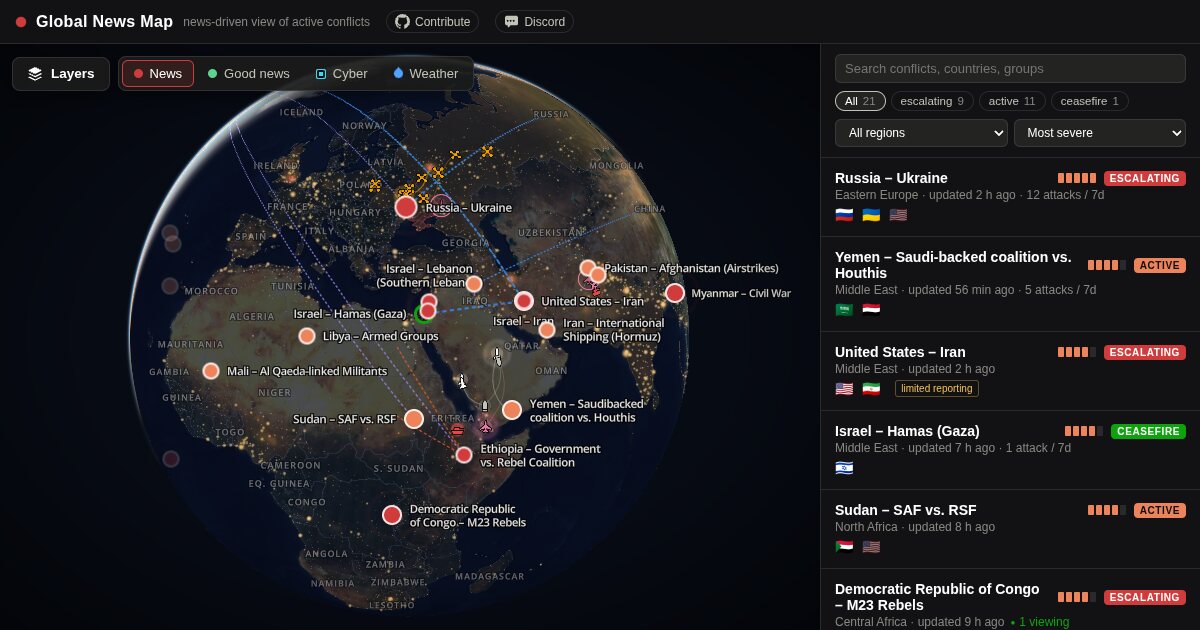Click the Yemen flag in Yemen row
The height and width of the screenshot is (630, 1200).
pyautogui.click(x=871, y=310)
